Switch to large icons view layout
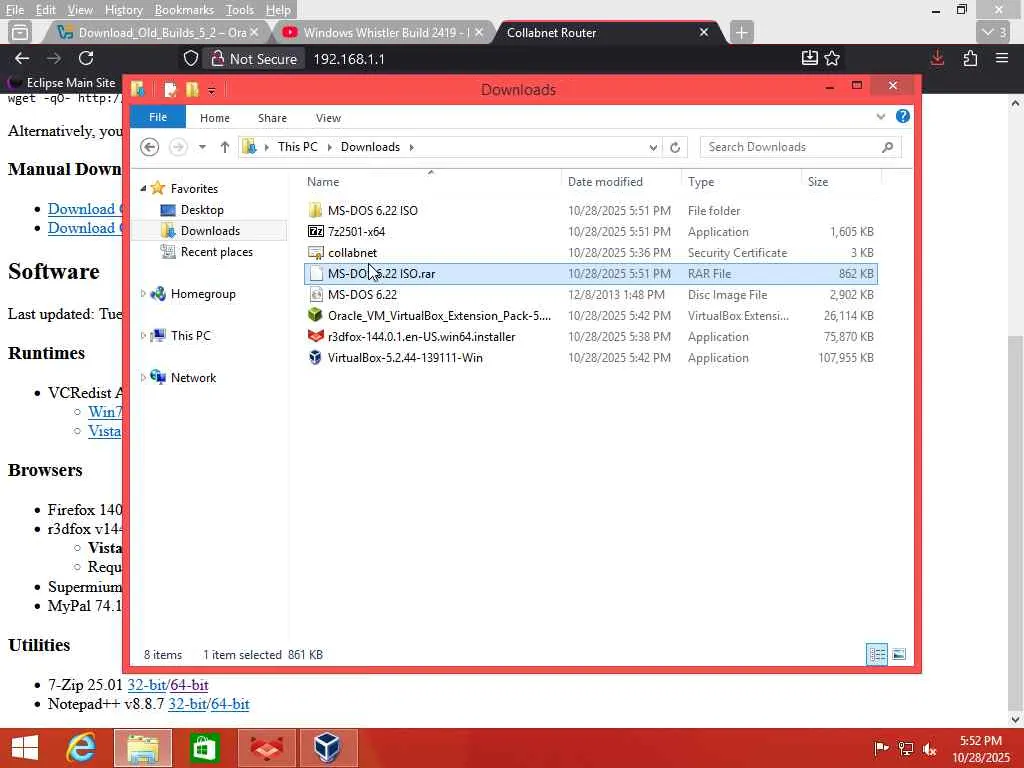The height and width of the screenshot is (768, 1024). [899, 654]
